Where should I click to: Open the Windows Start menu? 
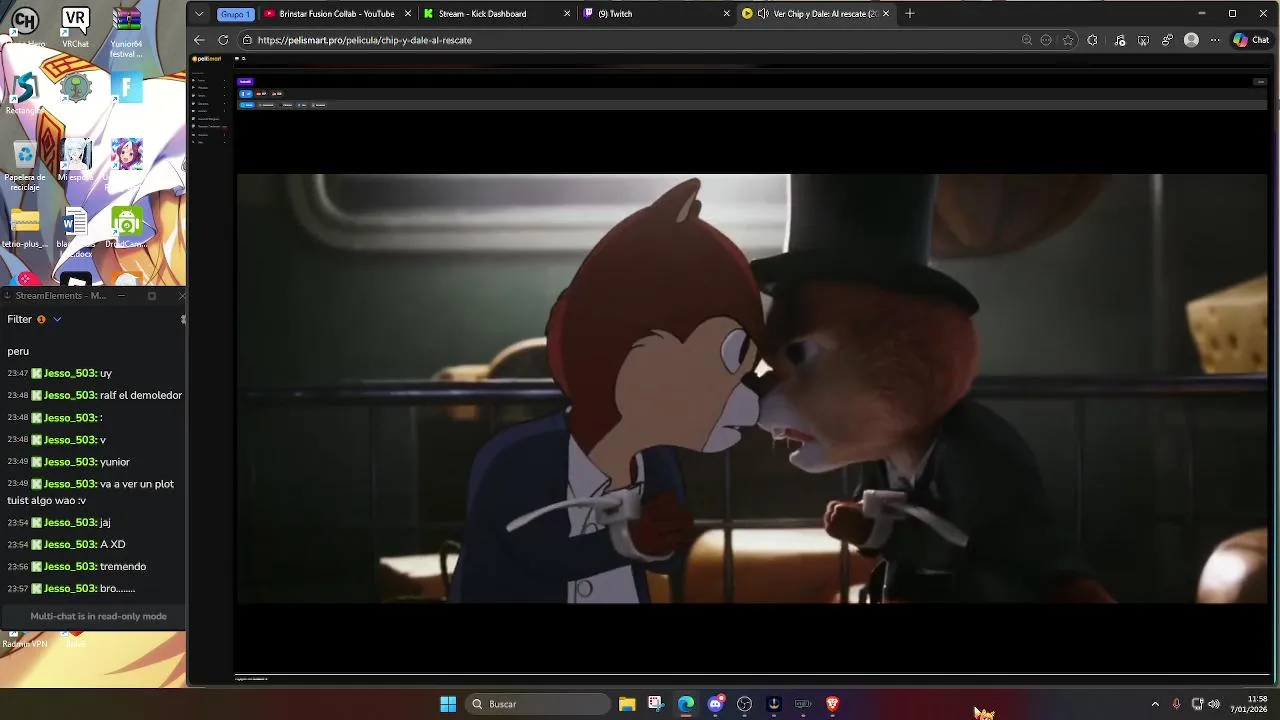[448, 704]
